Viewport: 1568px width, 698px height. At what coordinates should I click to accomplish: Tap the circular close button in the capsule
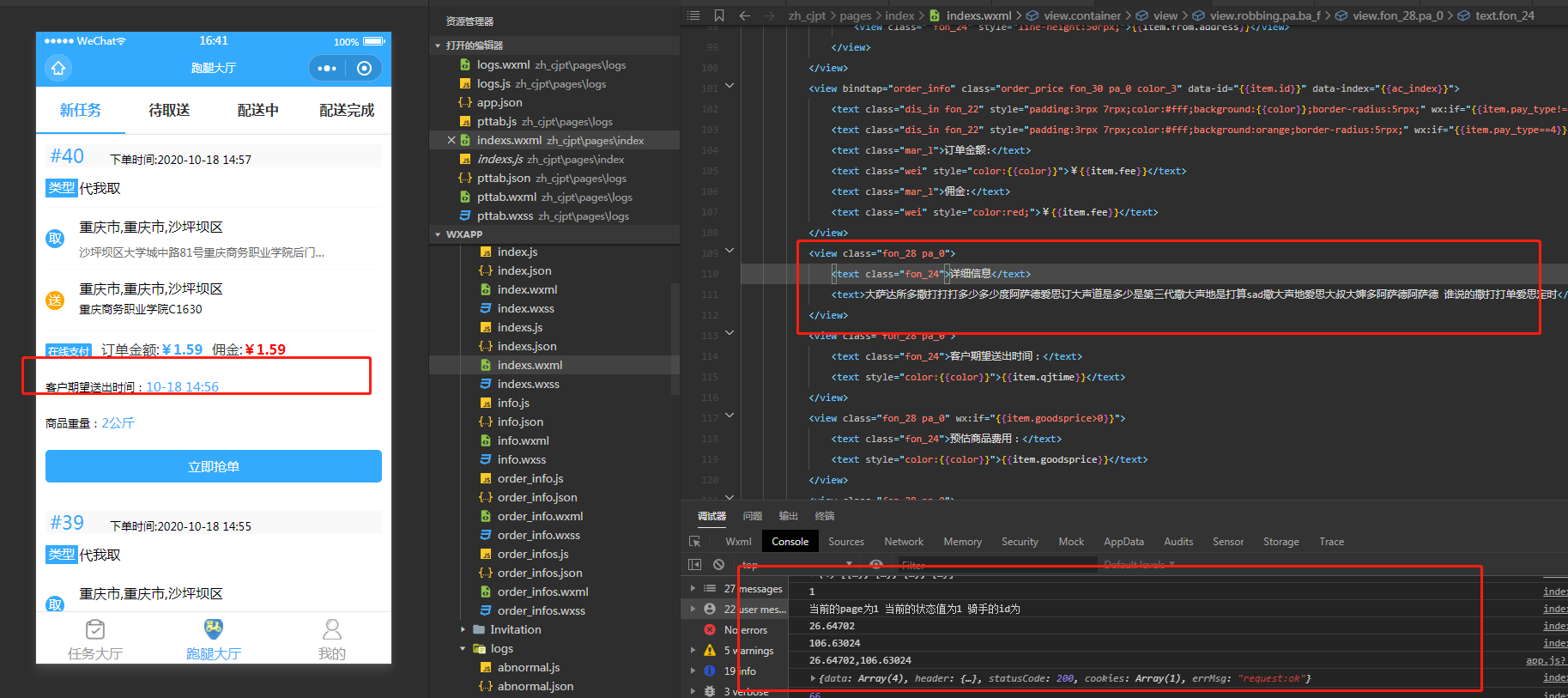coord(364,69)
